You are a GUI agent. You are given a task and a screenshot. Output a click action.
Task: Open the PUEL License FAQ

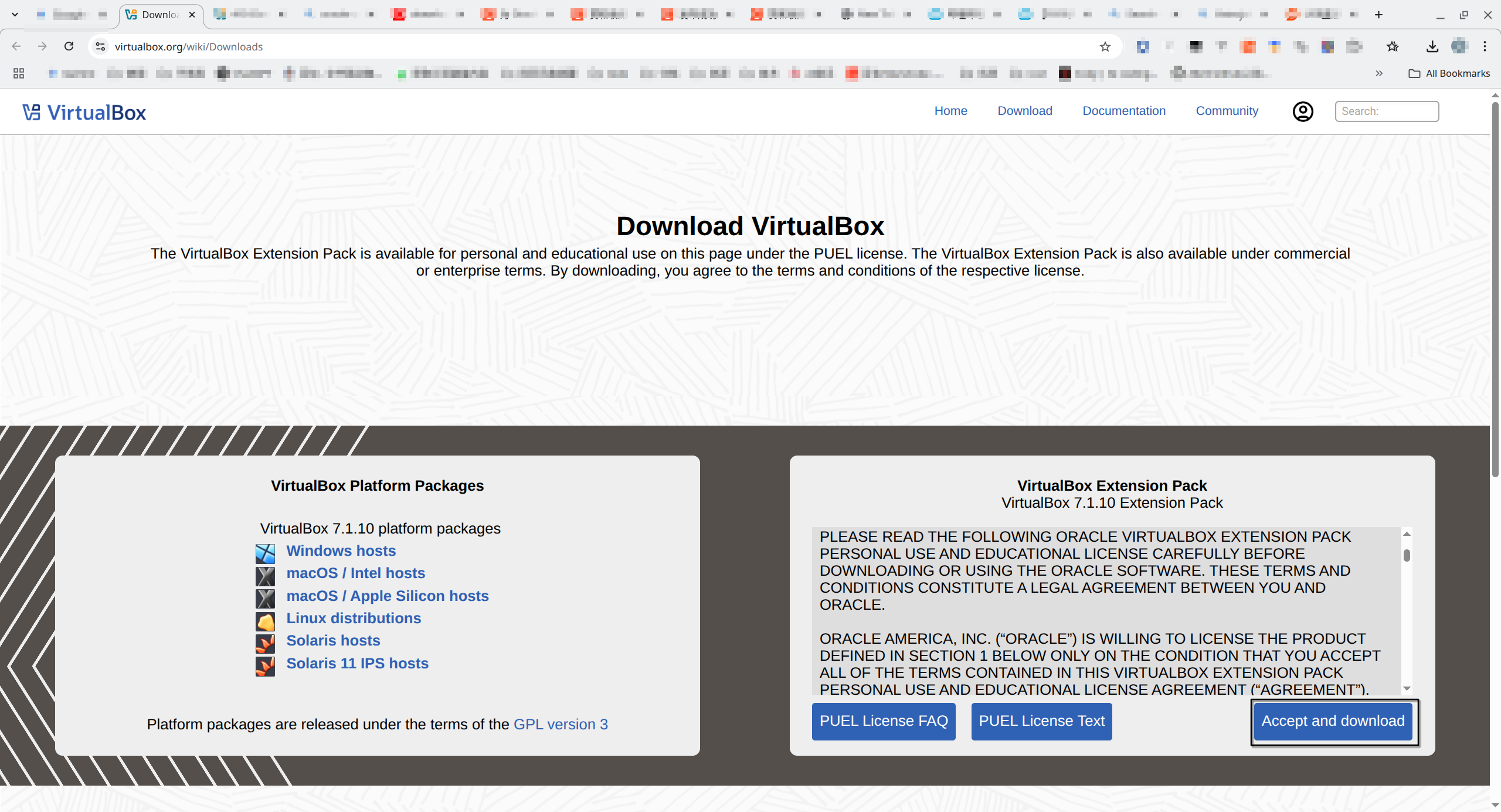(883, 721)
